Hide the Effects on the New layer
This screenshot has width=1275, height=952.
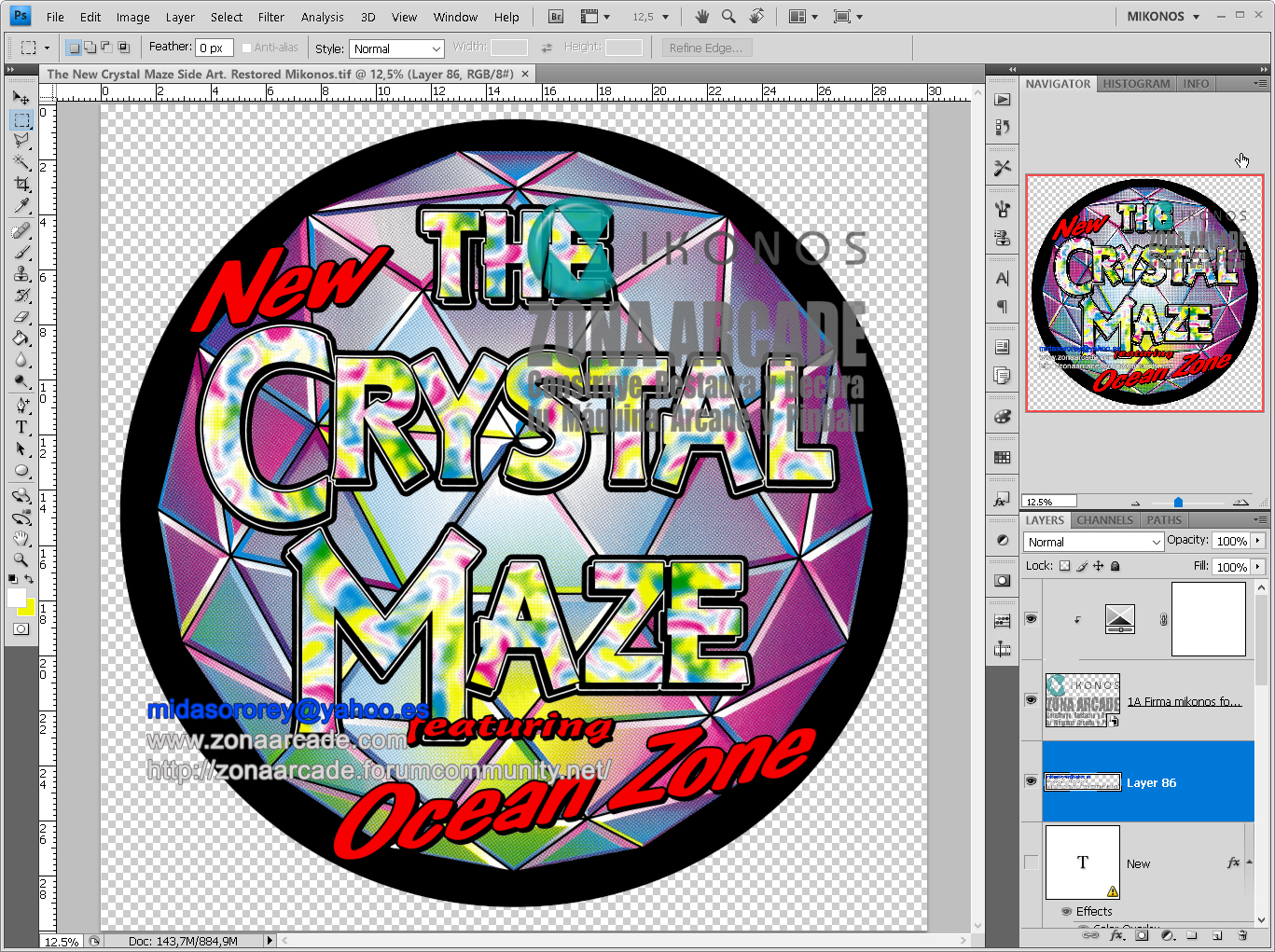point(1066,912)
